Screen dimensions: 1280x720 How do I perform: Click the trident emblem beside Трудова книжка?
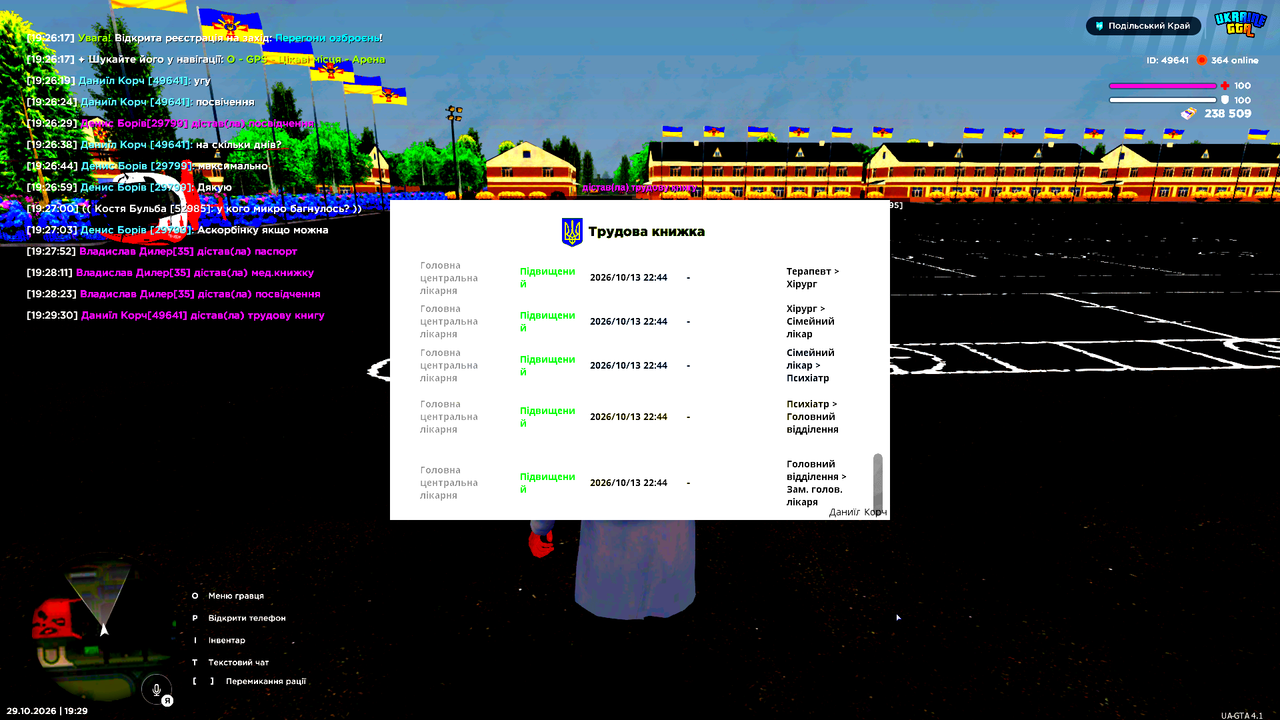coord(572,232)
